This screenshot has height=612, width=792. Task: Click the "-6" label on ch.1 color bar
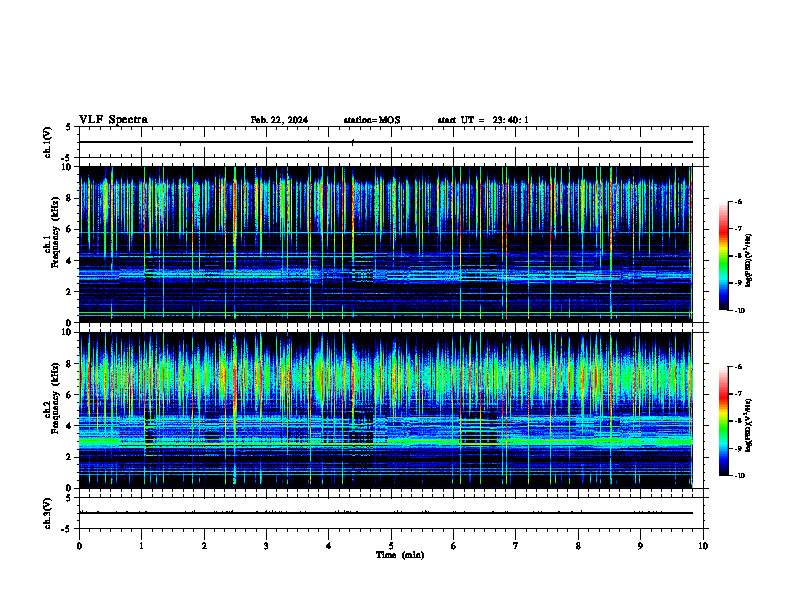pos(739,202)
